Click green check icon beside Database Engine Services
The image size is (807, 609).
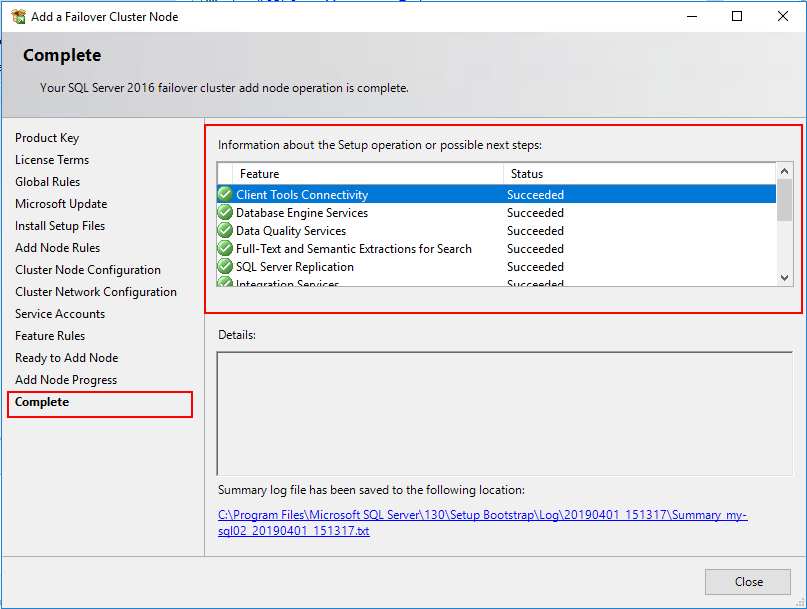point(225,212)
